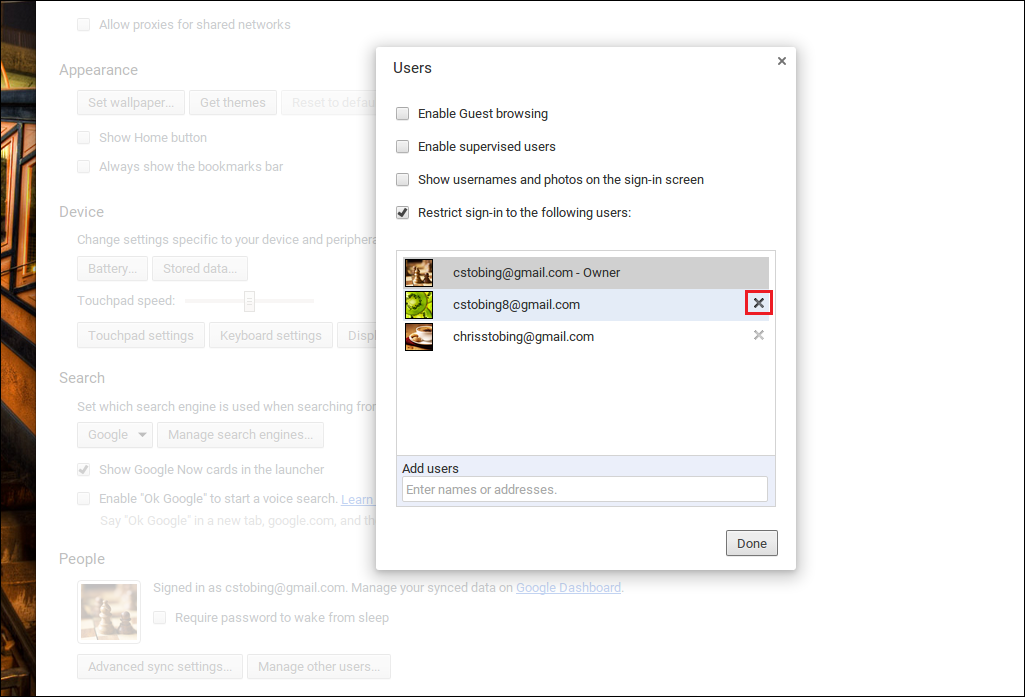Focus the Add users input field
Screen dimensions: 1025x697
click(584, 490)
